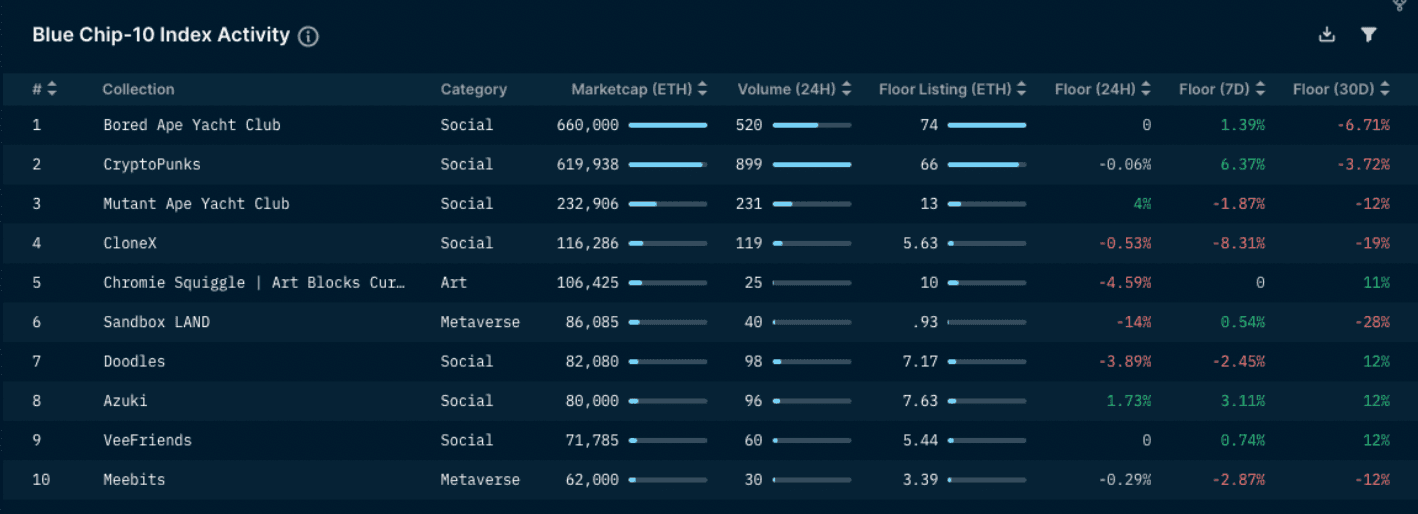This screenshot has height=514, width=1418.
Task: Click Bored Ape floor listing bar
Action: point(987,125)
